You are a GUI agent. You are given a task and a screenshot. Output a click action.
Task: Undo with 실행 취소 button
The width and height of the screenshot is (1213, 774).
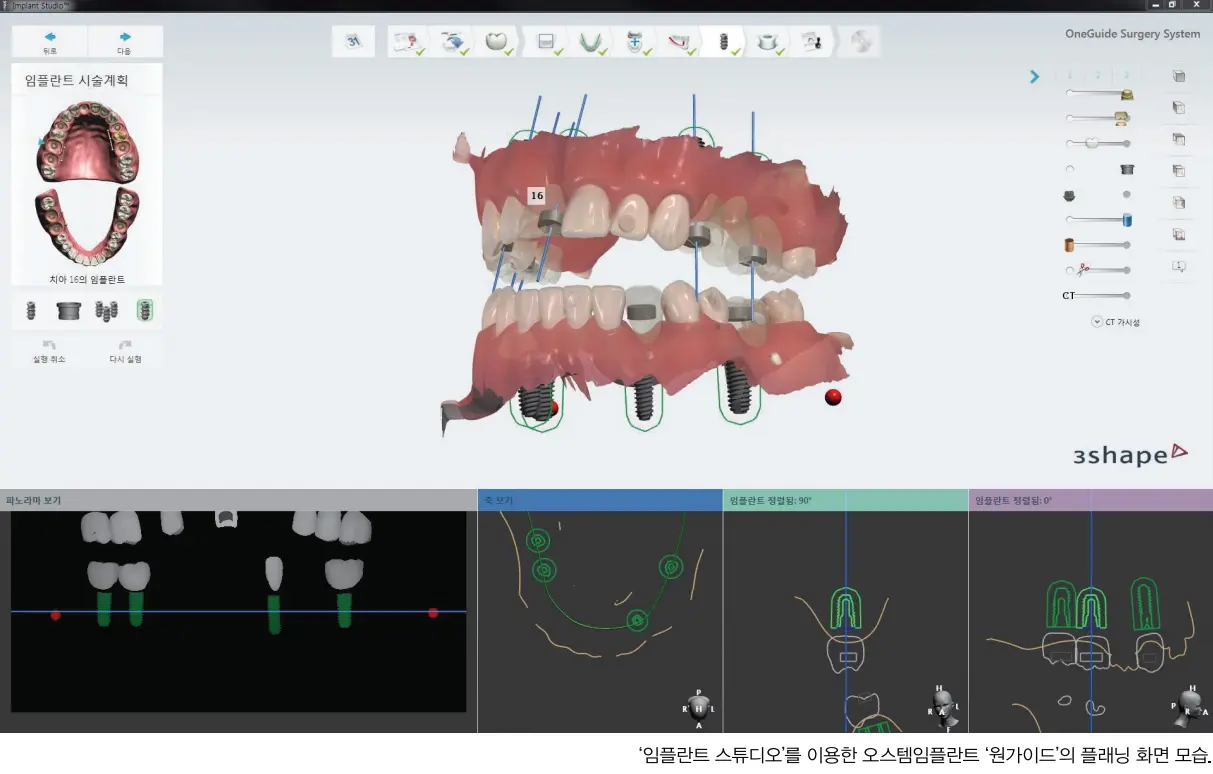(49, 351)
